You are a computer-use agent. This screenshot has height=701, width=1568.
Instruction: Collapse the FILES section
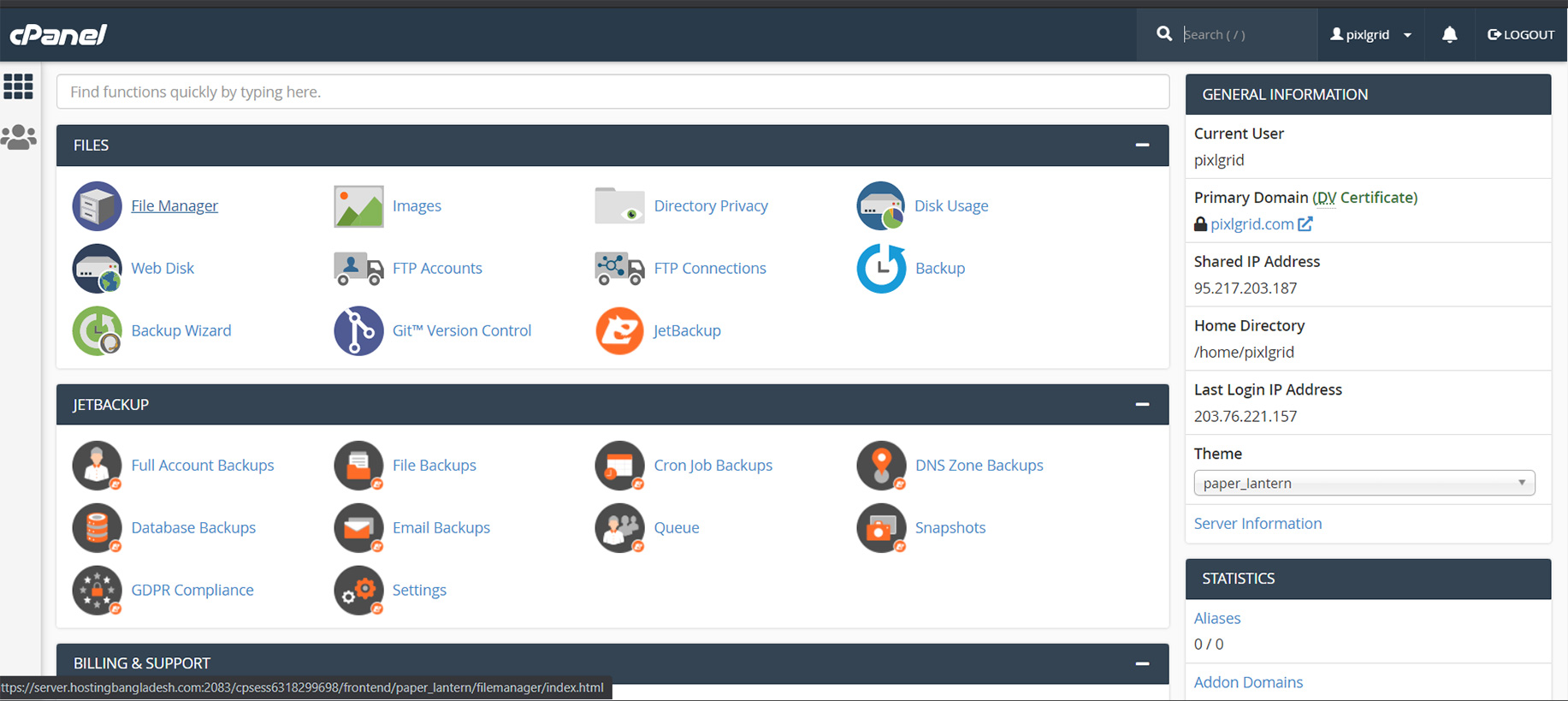point(1142,146)
